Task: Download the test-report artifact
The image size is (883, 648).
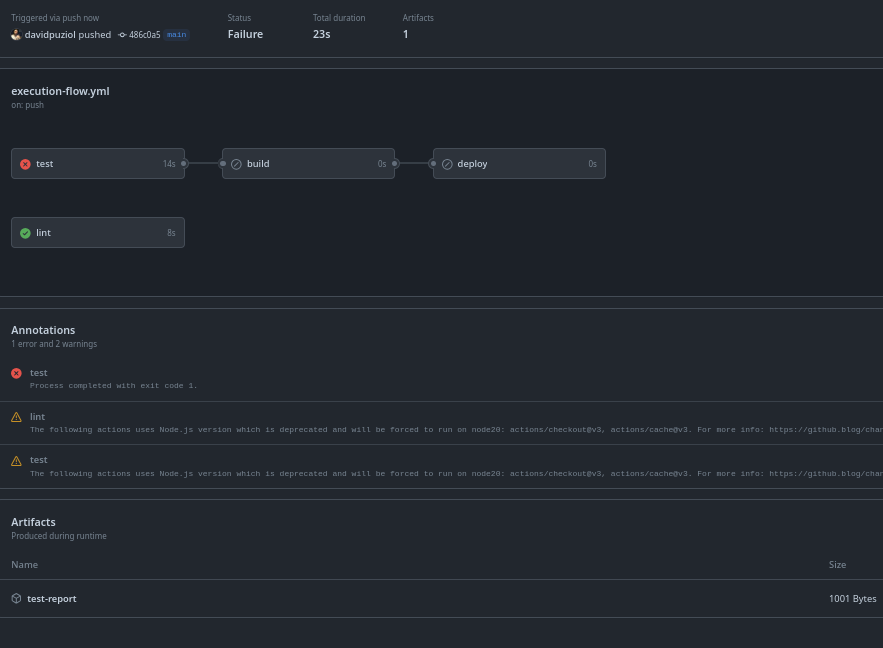Action: coord(52,599)
